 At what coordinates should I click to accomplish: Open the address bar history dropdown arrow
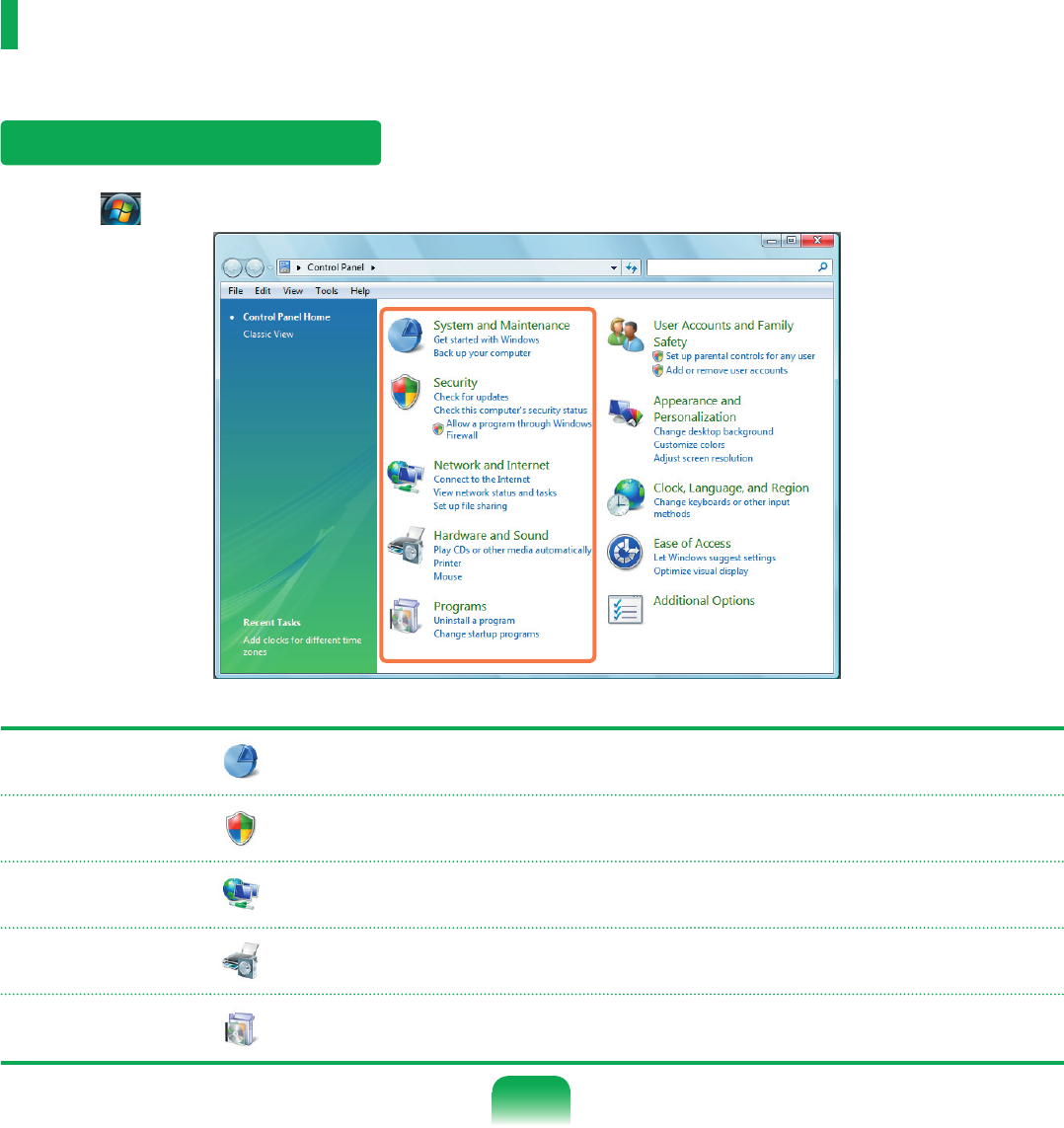click(x=614, y=267)
